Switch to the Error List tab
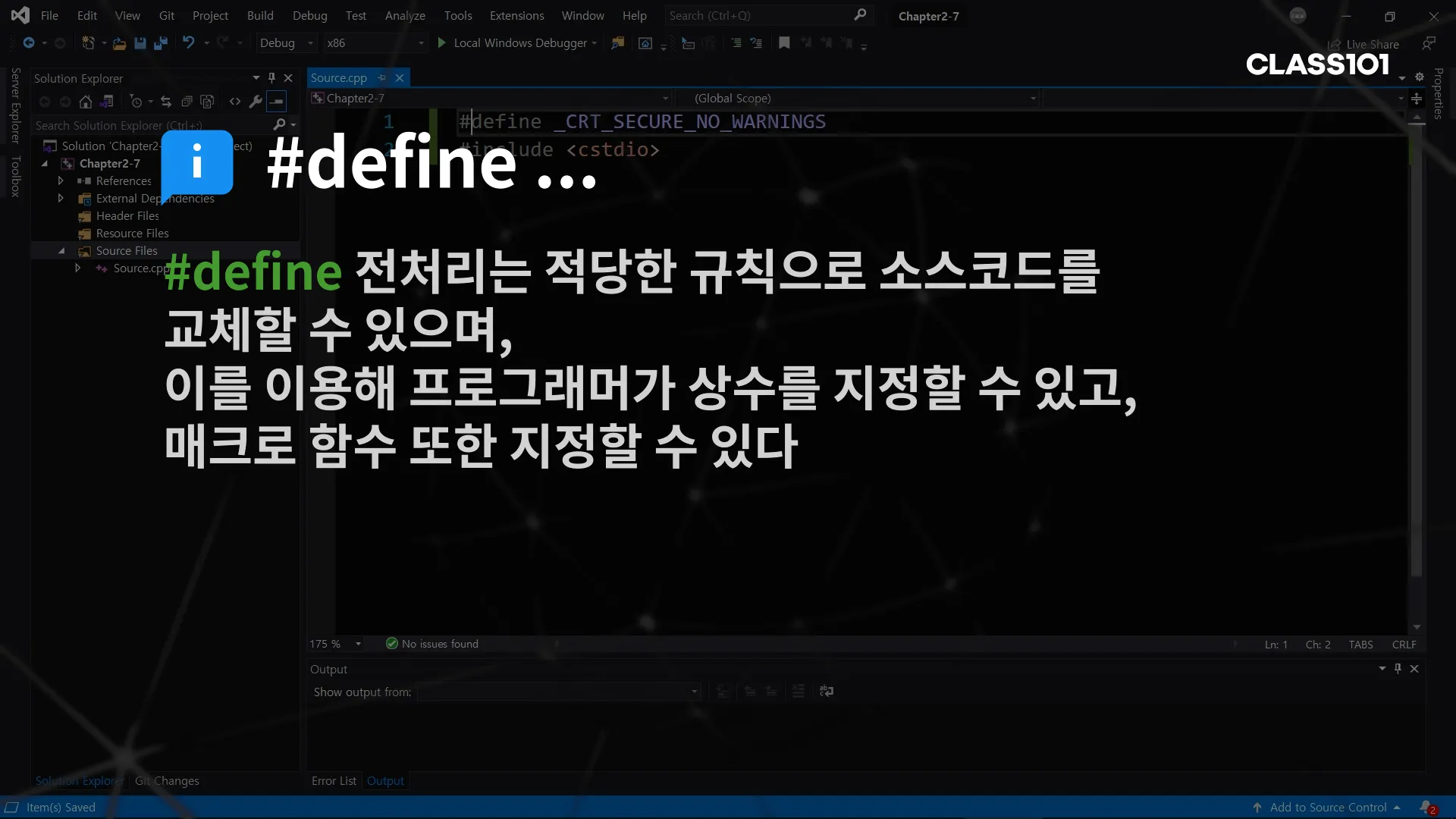This screenshot has height=819, width=1456. 334,781
